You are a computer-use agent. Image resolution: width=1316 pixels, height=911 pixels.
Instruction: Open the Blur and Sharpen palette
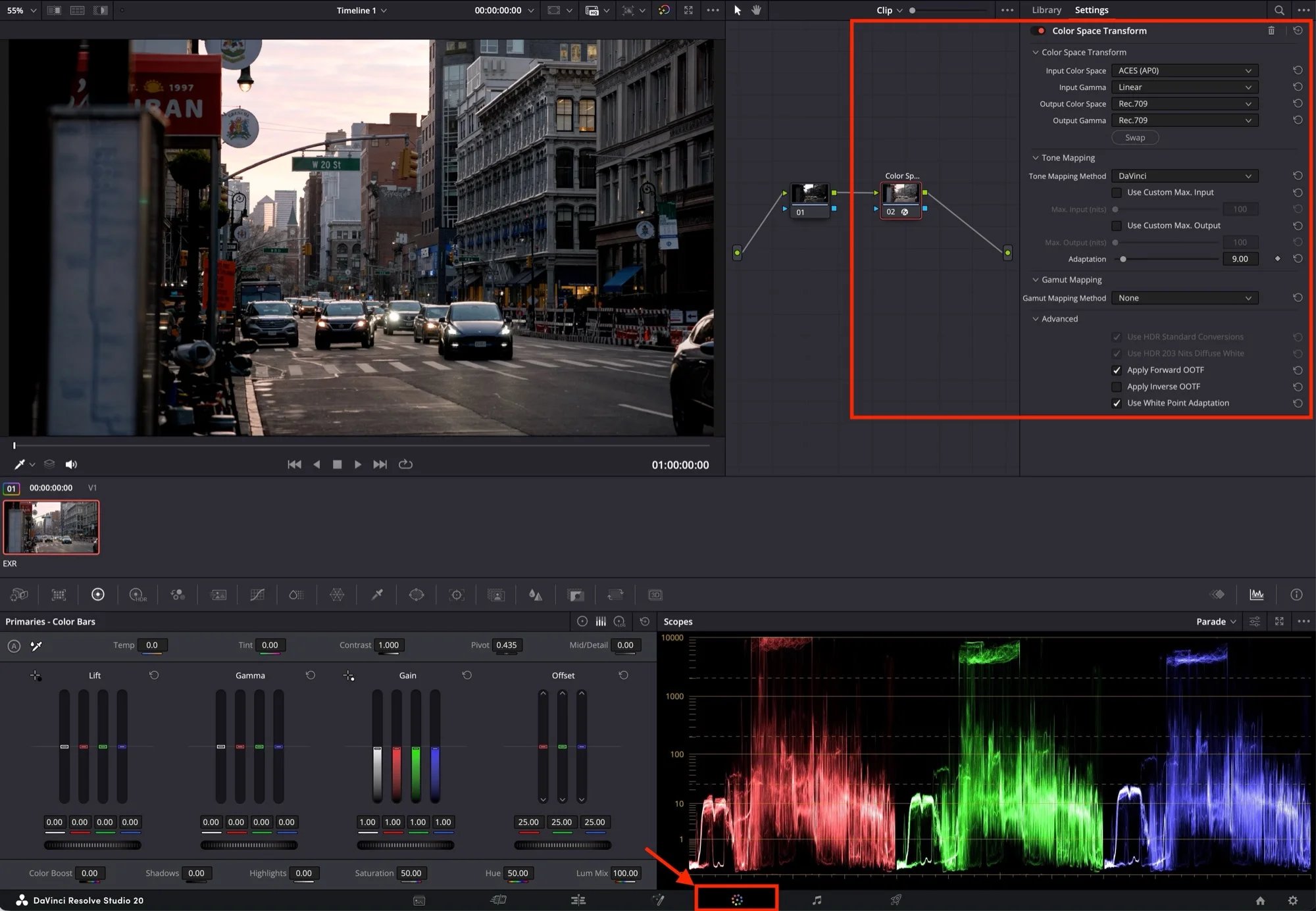[x=536, y=595]
